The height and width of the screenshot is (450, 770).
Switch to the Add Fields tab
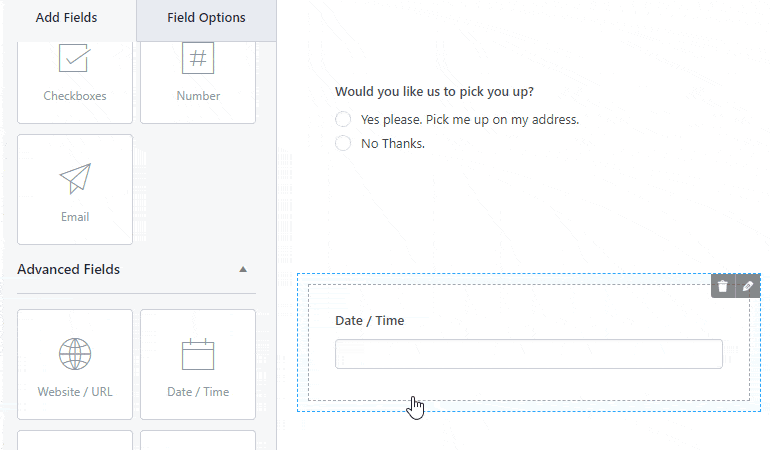pyautogui.click(x=66, y=18)
